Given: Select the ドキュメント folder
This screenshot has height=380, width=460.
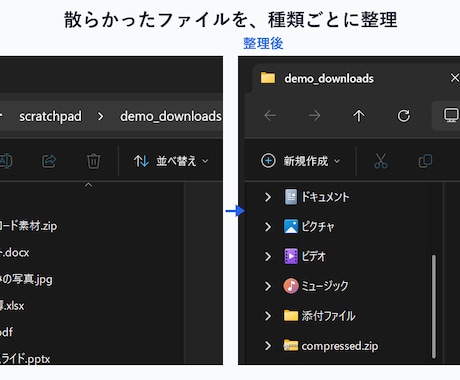Looking at the screenshot, I should tap(325, 197).
